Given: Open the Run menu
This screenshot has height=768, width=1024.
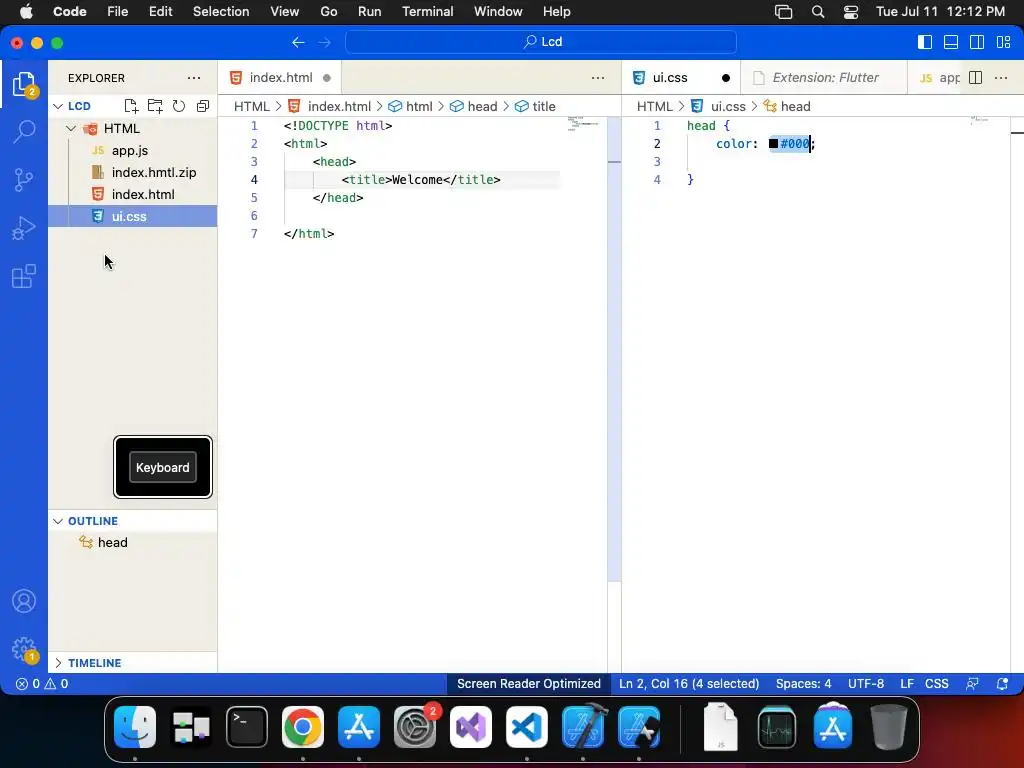Looking at the screenshot, I should click(370, 12).
